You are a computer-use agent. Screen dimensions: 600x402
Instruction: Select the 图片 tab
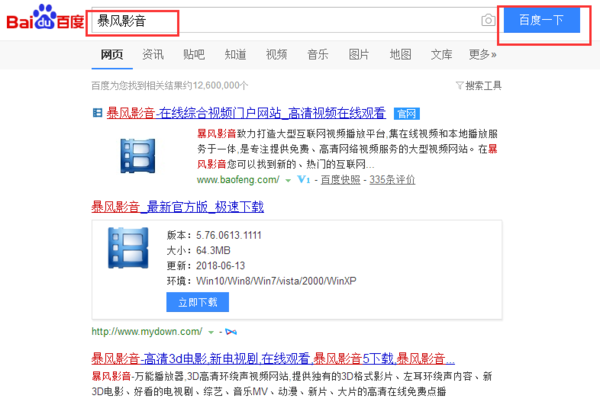pos(359,55)
